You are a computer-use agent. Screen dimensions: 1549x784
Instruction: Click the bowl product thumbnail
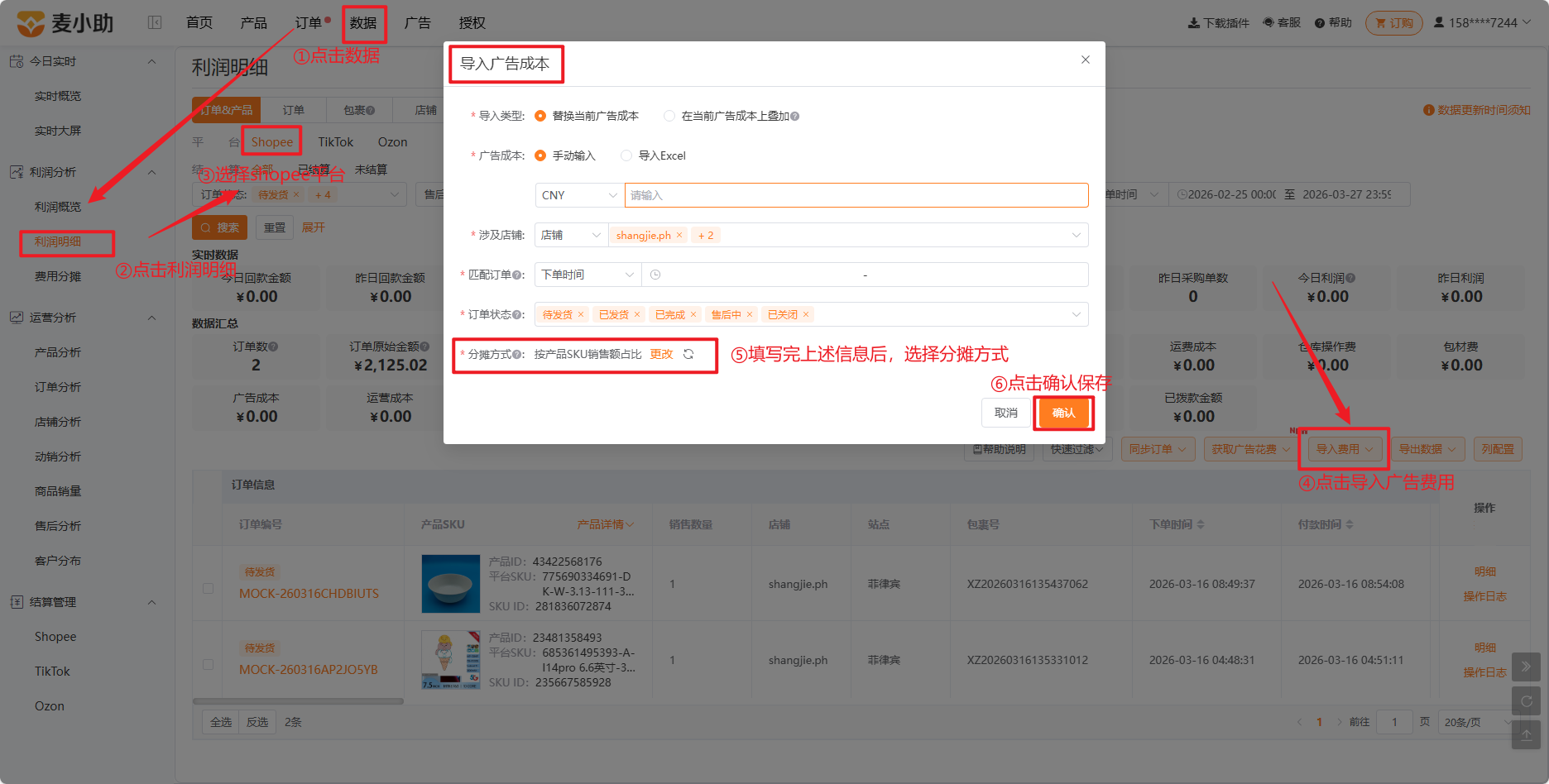pos(451,584)
